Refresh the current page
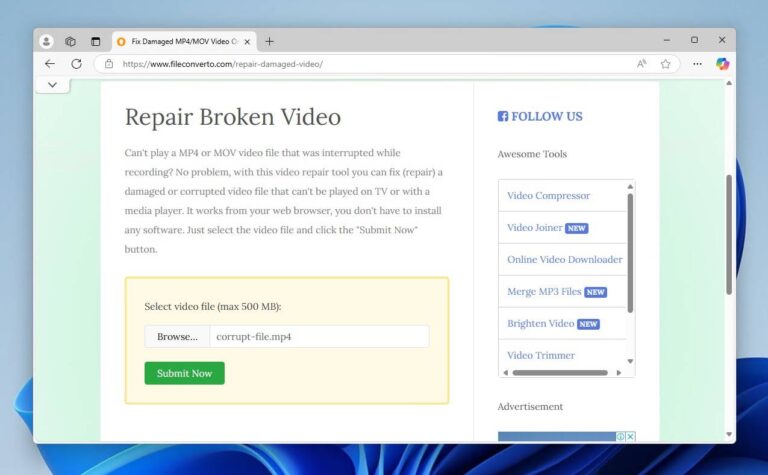The height and width of the screenshot is (475, 768). pos(76,64)
